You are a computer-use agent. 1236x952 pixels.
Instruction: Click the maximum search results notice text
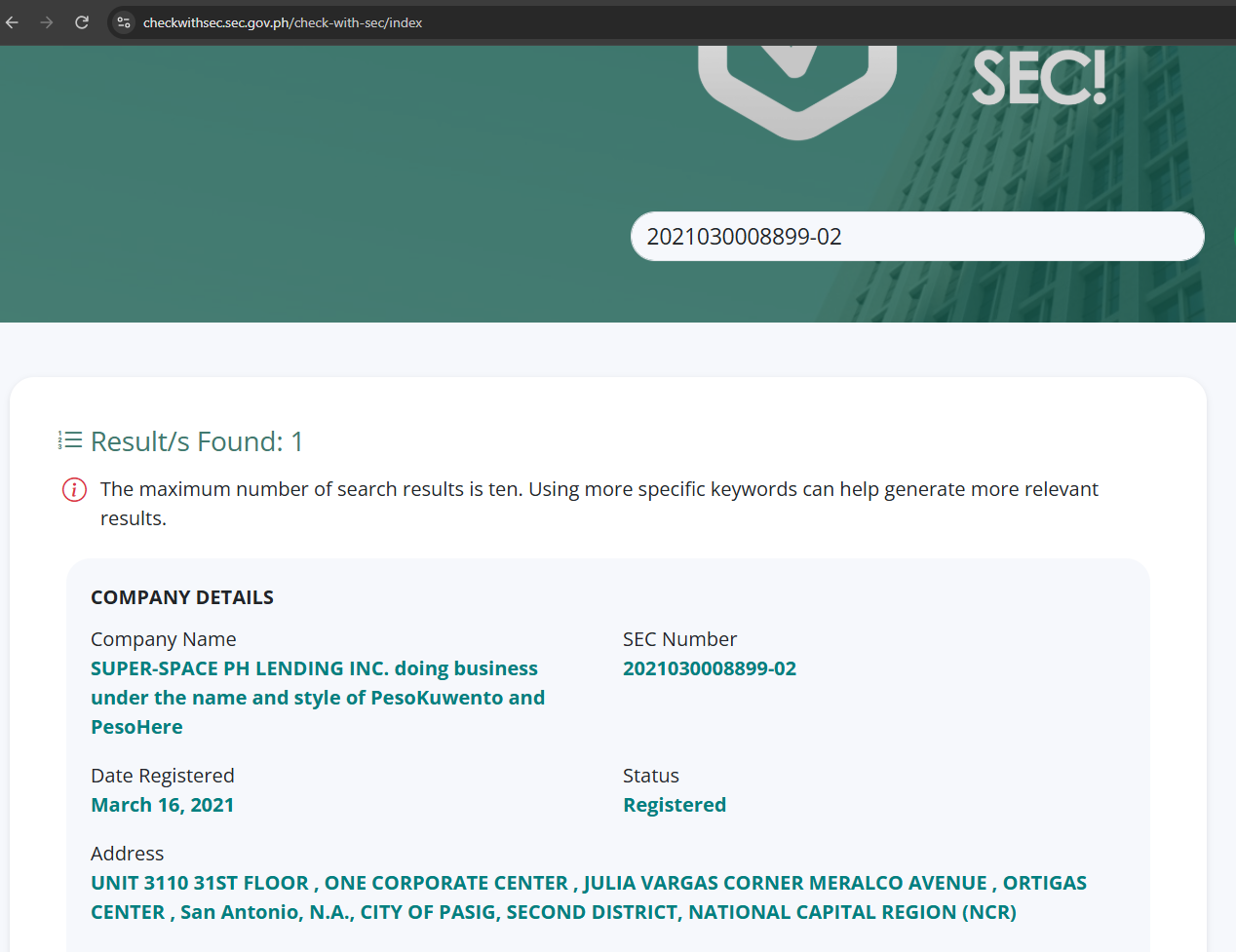coord(599,504)
